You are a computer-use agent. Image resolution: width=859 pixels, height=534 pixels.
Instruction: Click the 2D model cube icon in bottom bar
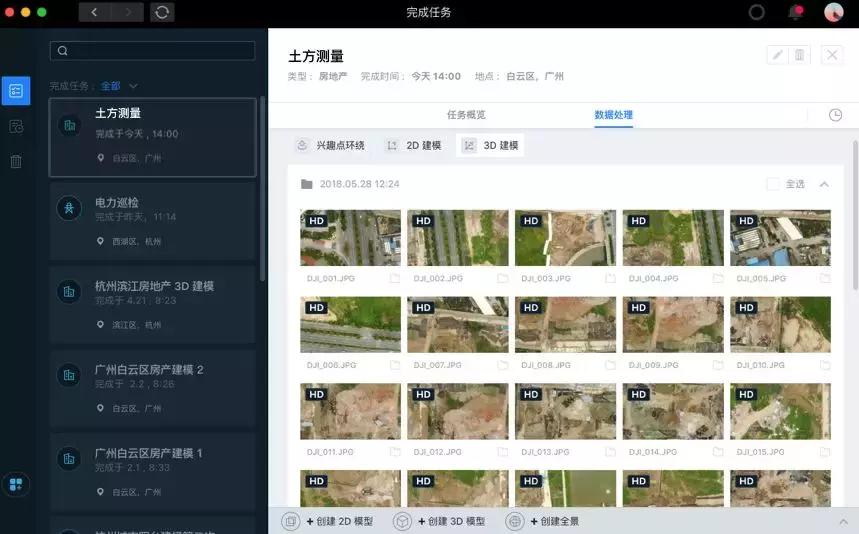point(291,521)
